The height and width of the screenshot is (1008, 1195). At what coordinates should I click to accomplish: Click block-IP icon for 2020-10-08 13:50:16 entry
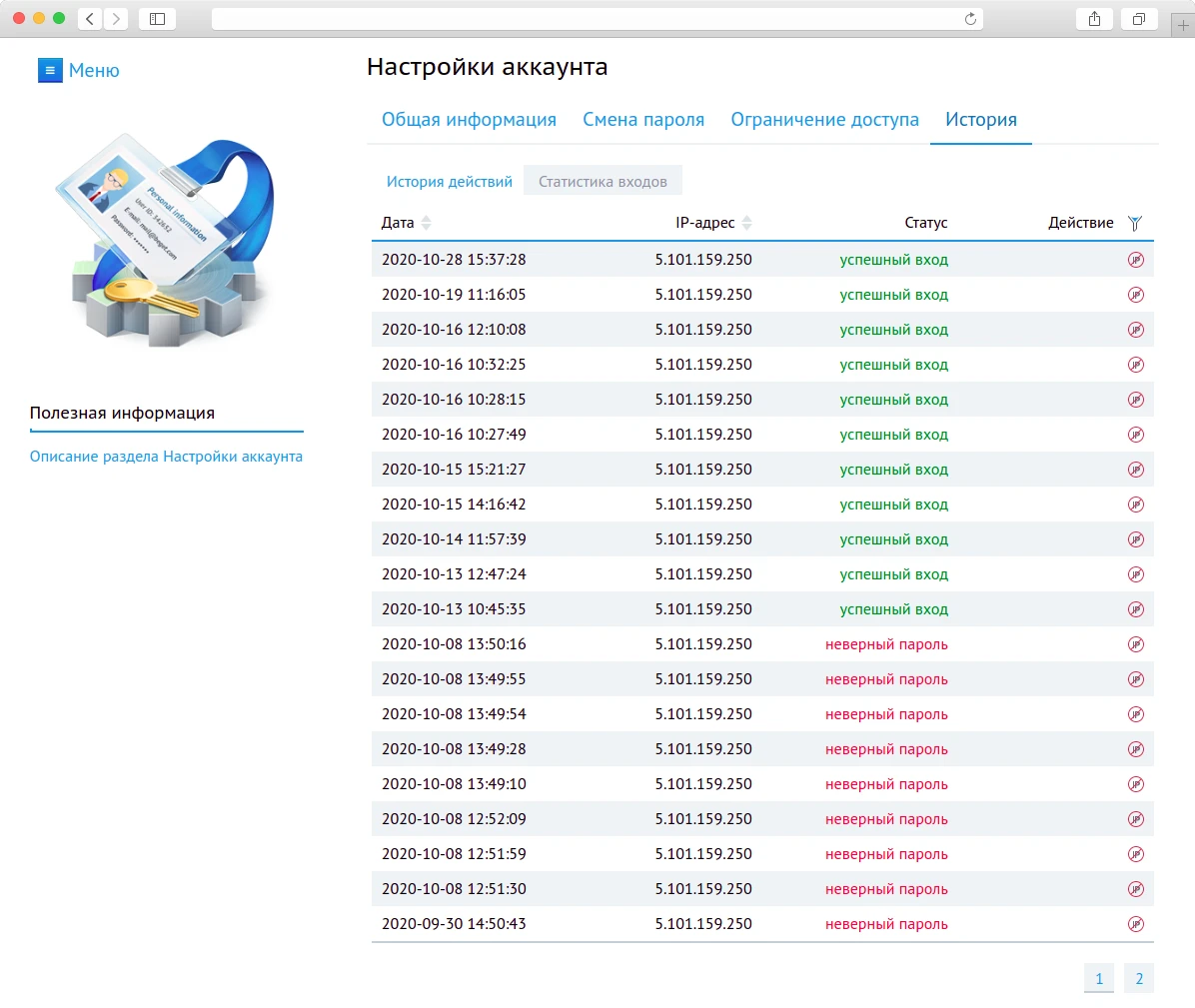pos(1135,644)
